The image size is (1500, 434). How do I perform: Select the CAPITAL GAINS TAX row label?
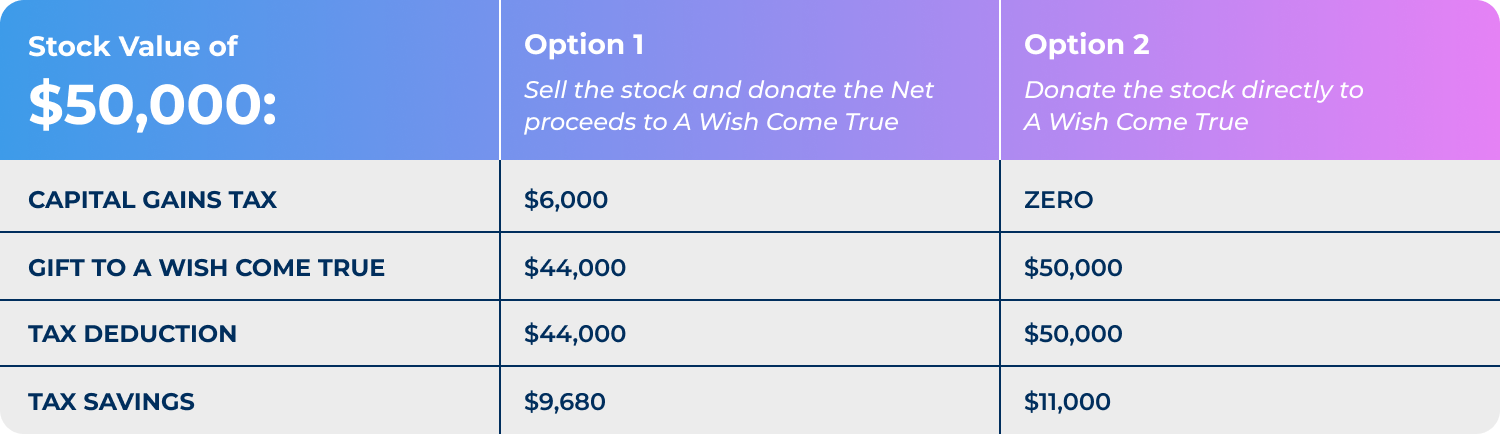click(x=152, y=200)
